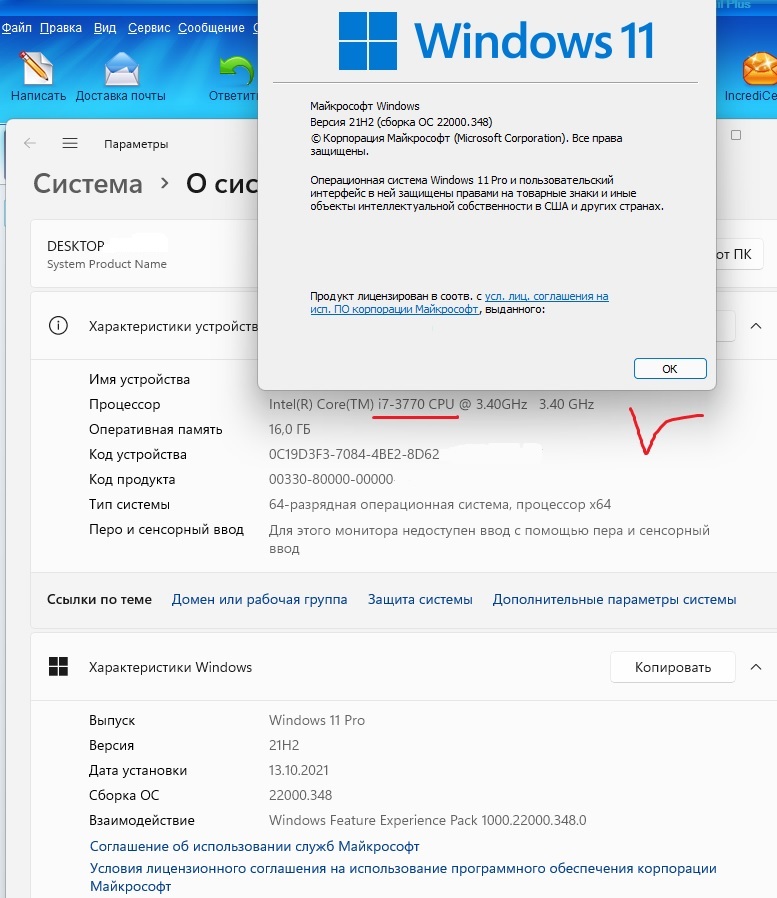Select the install date 13.10.2021
This screenshot has height=898, width=777.
(x=298, y=770)
